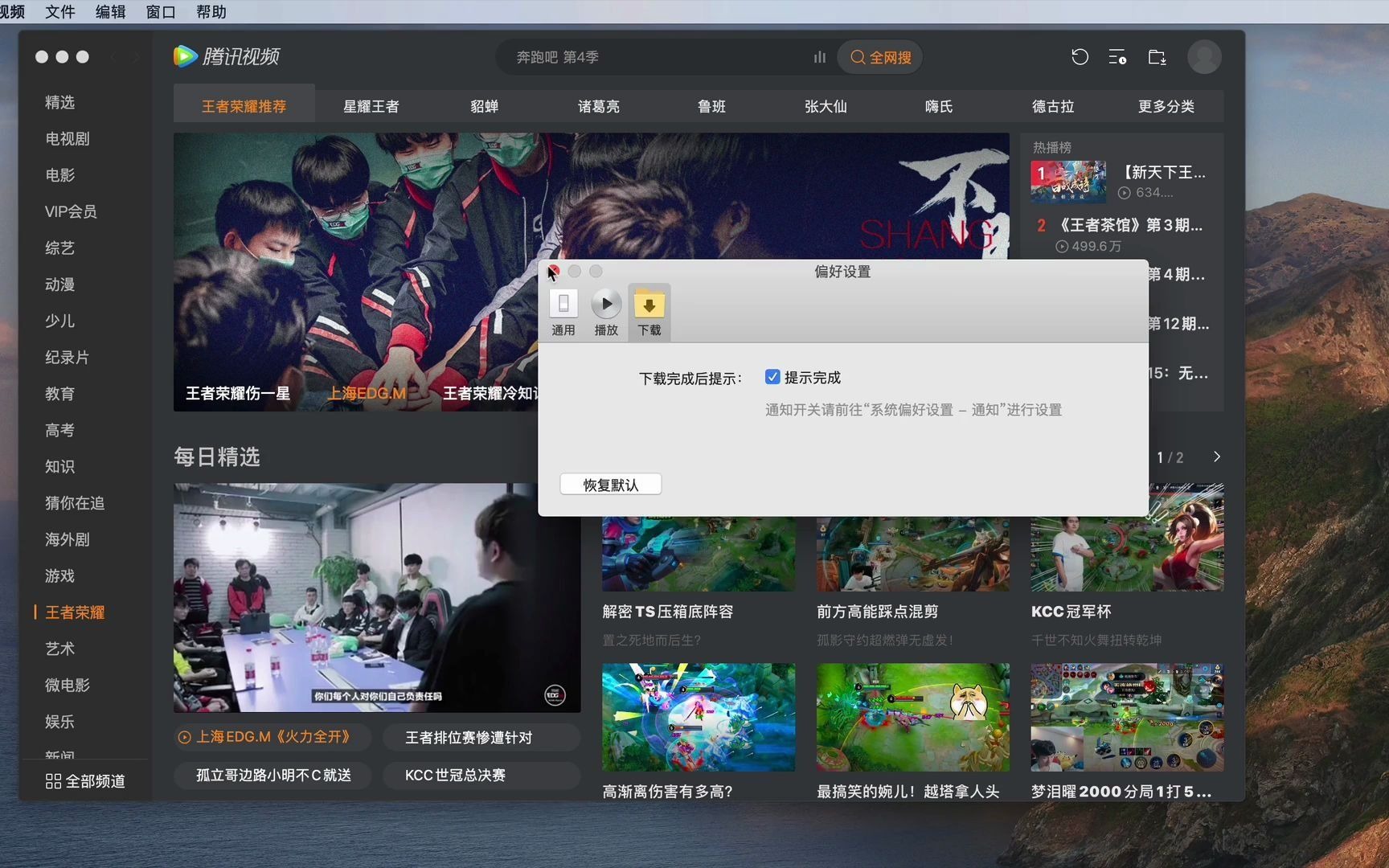The width and height of the screenshot is (1389, 868).
Task: Open 猜你在追 in the sidebar
Action: (75, 503)
